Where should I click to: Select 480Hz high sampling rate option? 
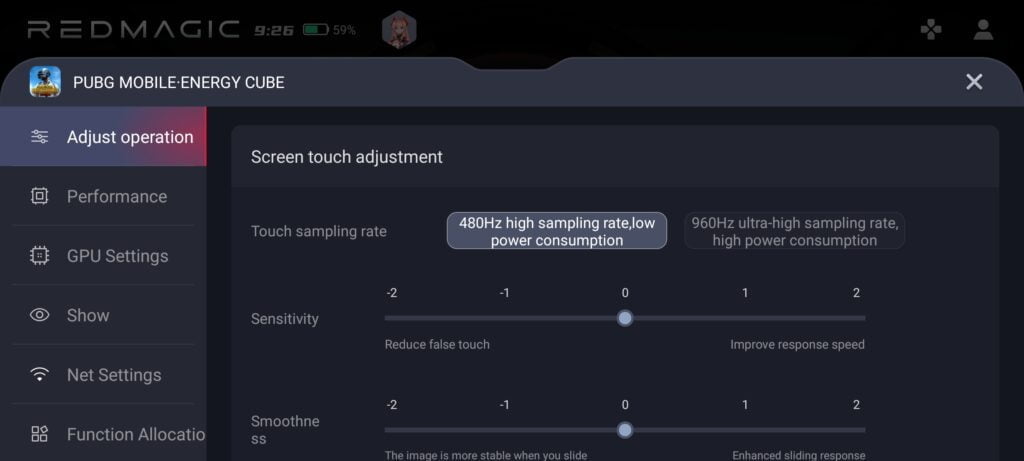click(557, 231)
